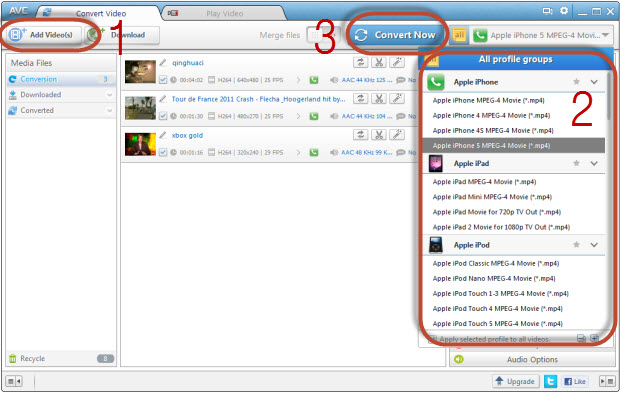This screenshot has width=620, height=393.
Task: Expand the Audio Options section
Action: coord(532,359)
